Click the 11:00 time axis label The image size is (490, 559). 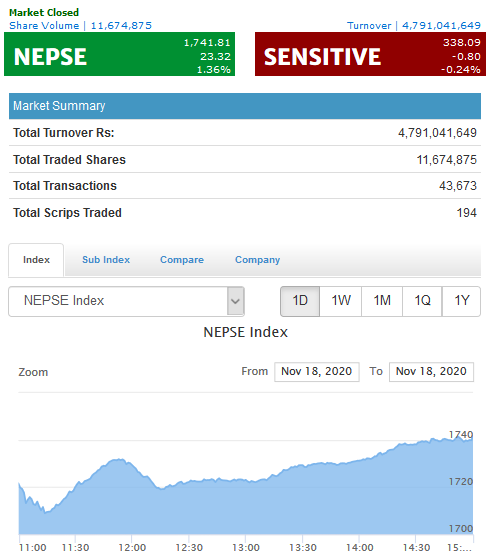click(x=32, y=548)
